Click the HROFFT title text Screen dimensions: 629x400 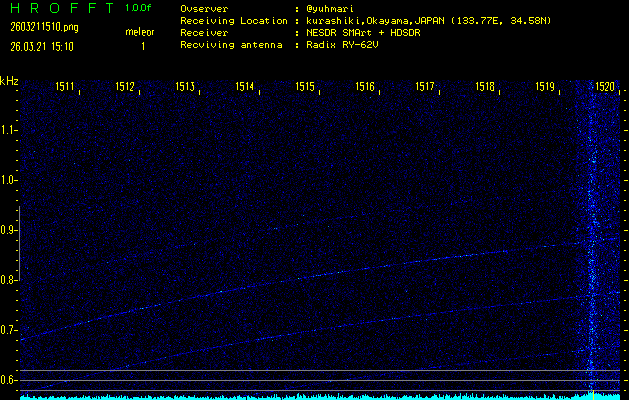[57, 8]
